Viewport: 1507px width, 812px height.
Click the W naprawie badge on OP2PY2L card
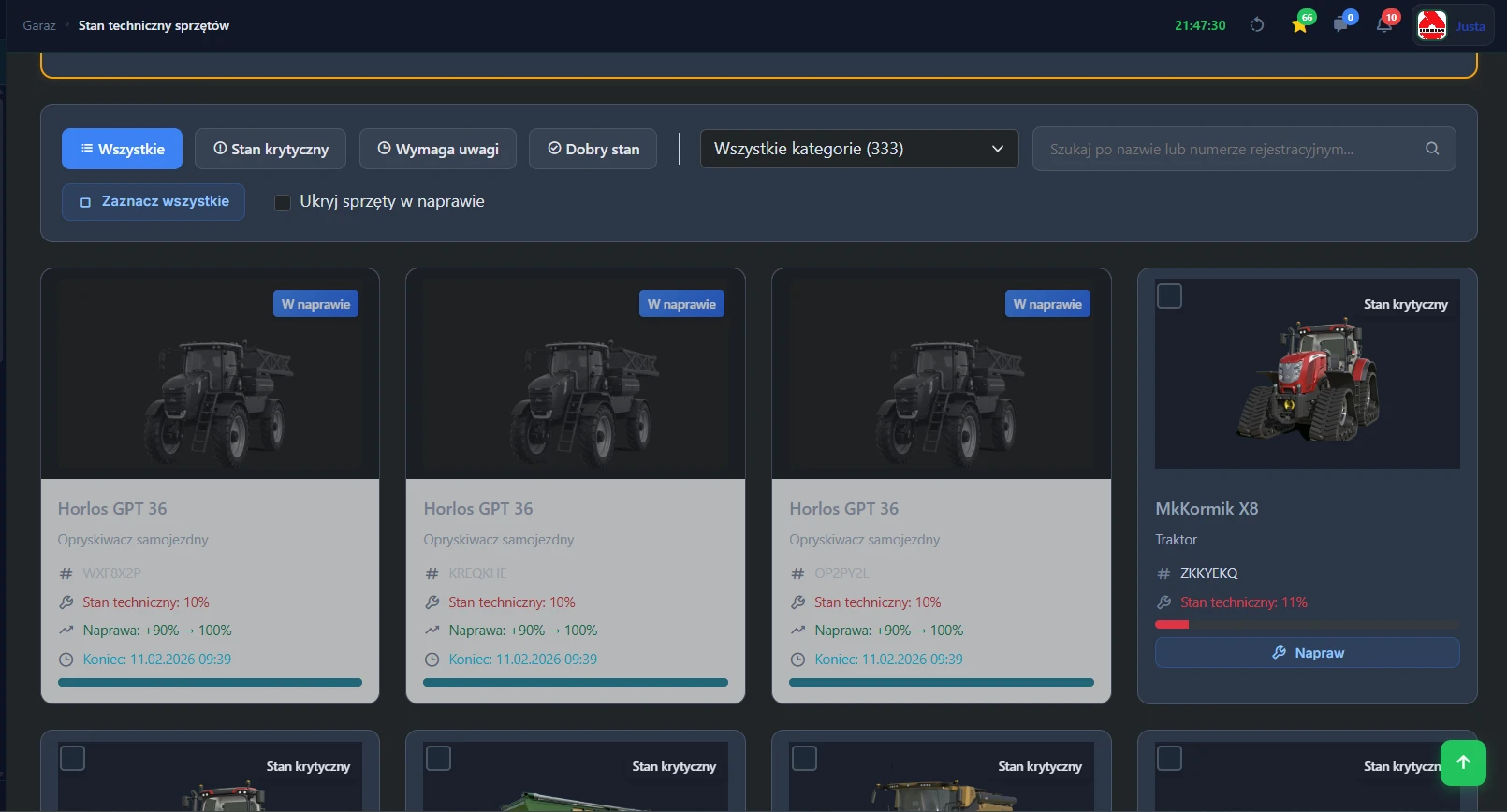[x=1047, y=304]
